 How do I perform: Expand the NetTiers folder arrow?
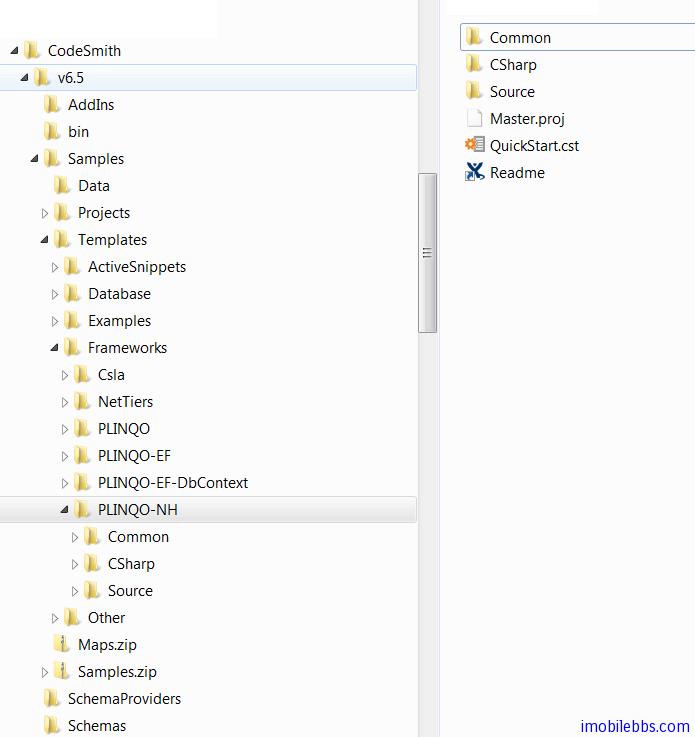pyautogui.click(x=65, y=402)
